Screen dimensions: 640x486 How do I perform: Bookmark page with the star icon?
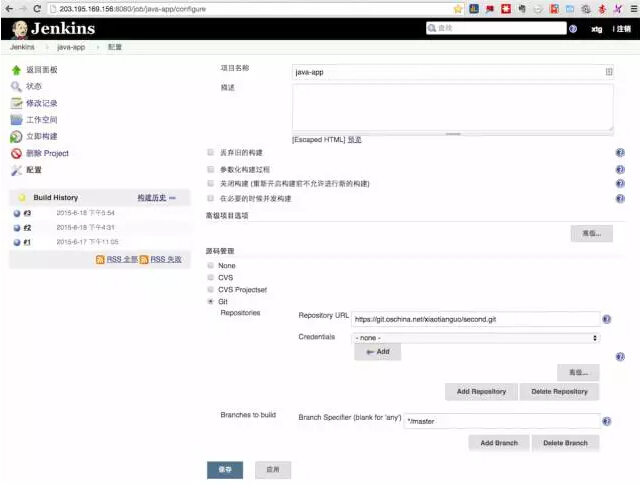(458, 9)
